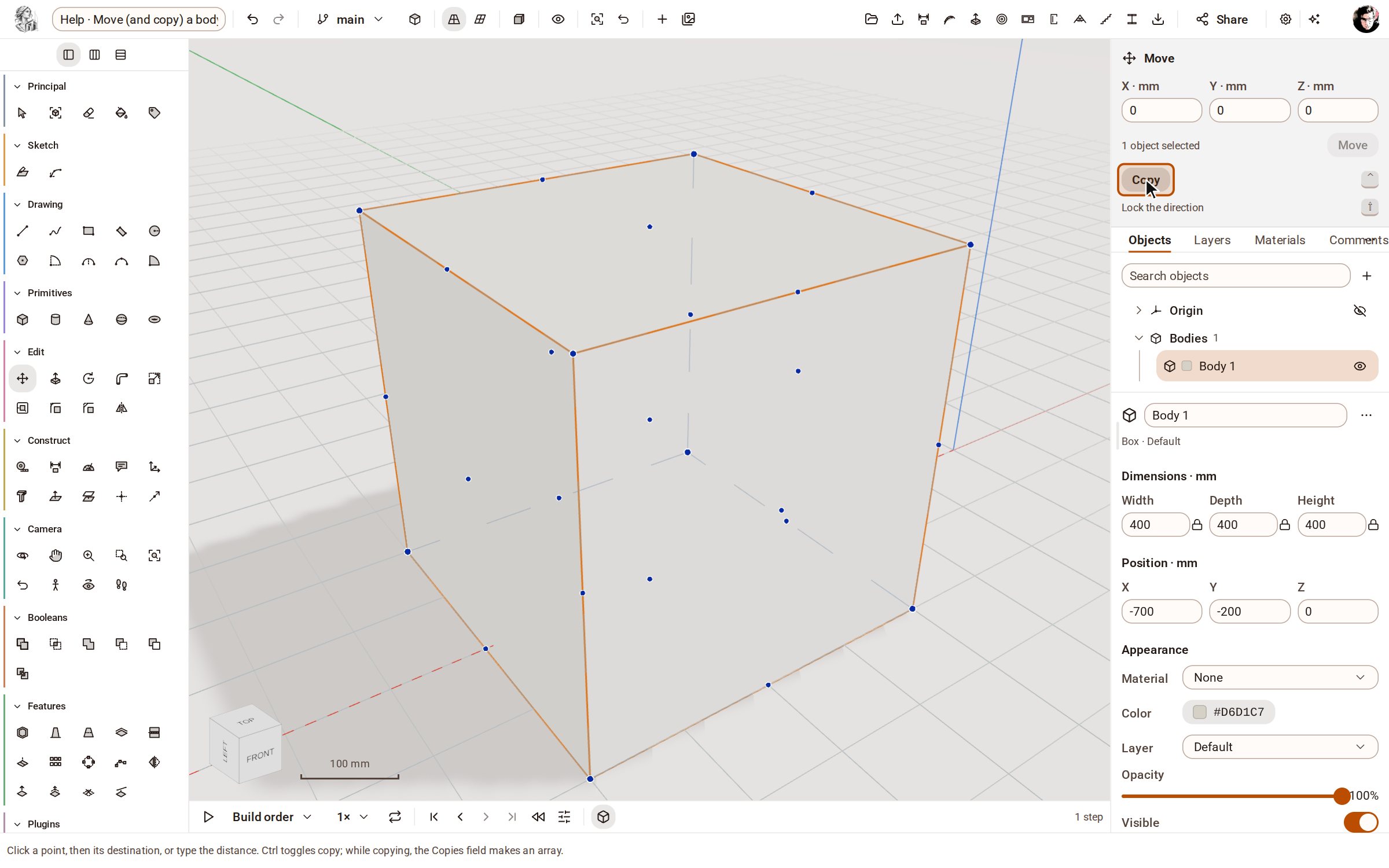1389x868 pixels.
Task: Click the Search objects field
Action: click(1236, 276)
